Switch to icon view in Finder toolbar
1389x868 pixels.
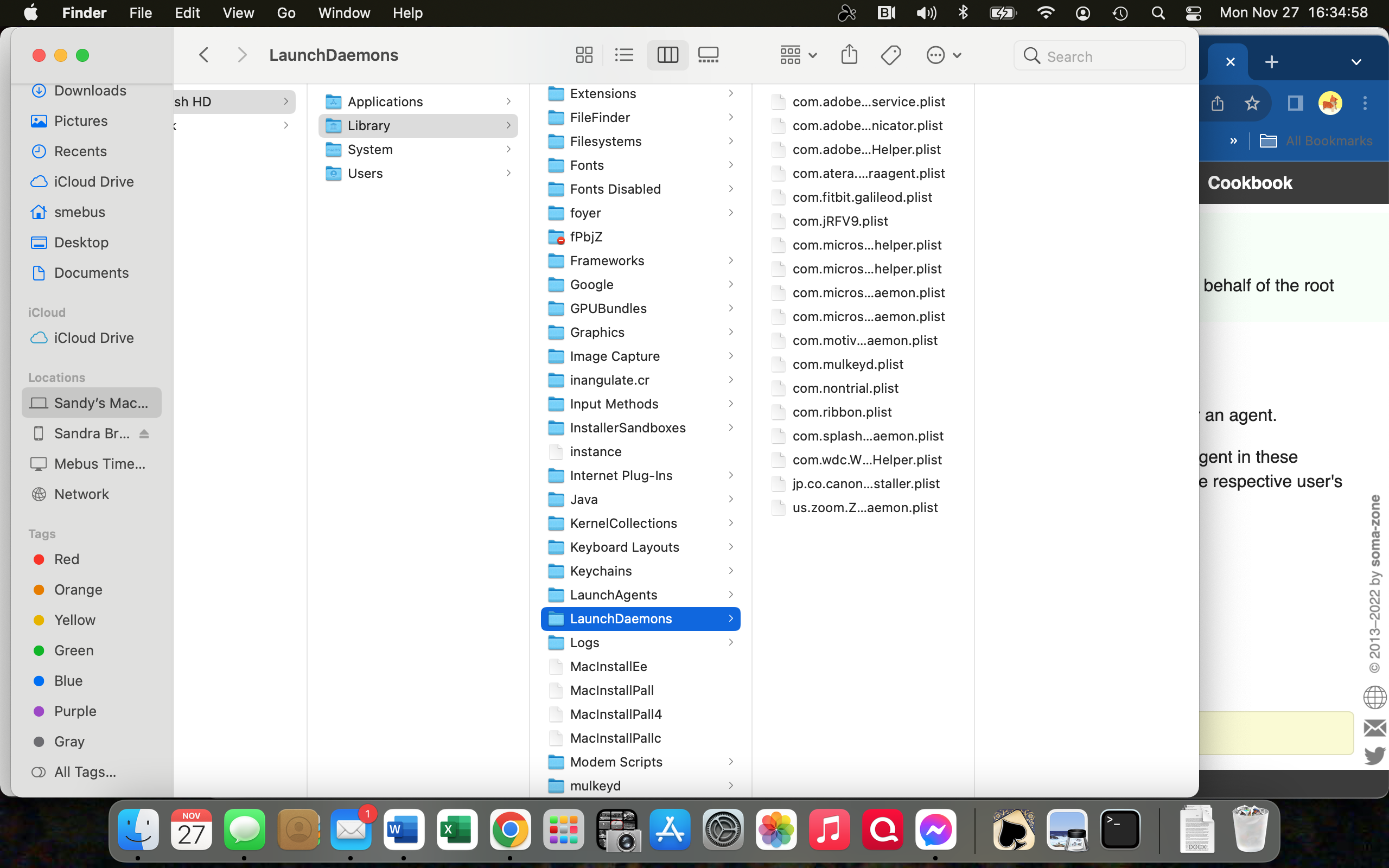pos(584,55)
